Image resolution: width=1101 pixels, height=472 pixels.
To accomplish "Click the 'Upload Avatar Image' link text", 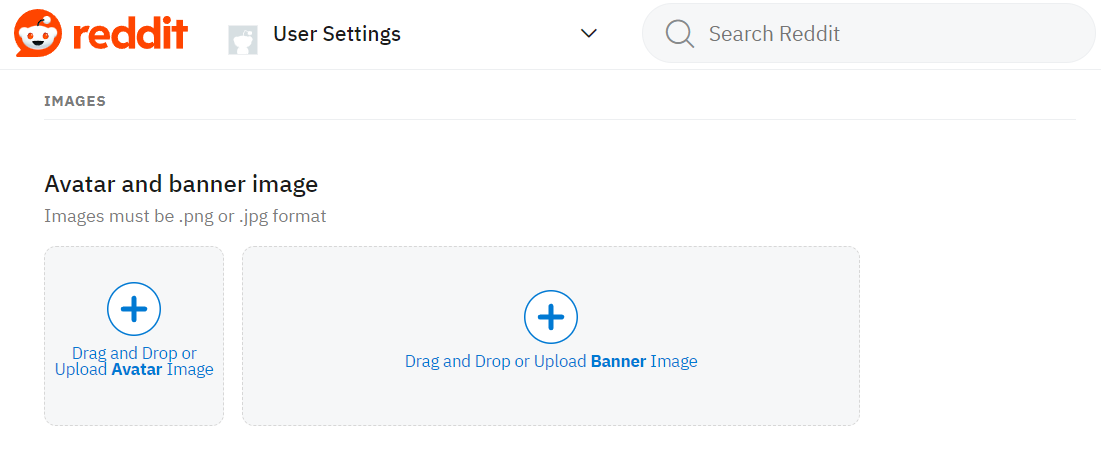I will pyautogui.click(x=134, y=370).
